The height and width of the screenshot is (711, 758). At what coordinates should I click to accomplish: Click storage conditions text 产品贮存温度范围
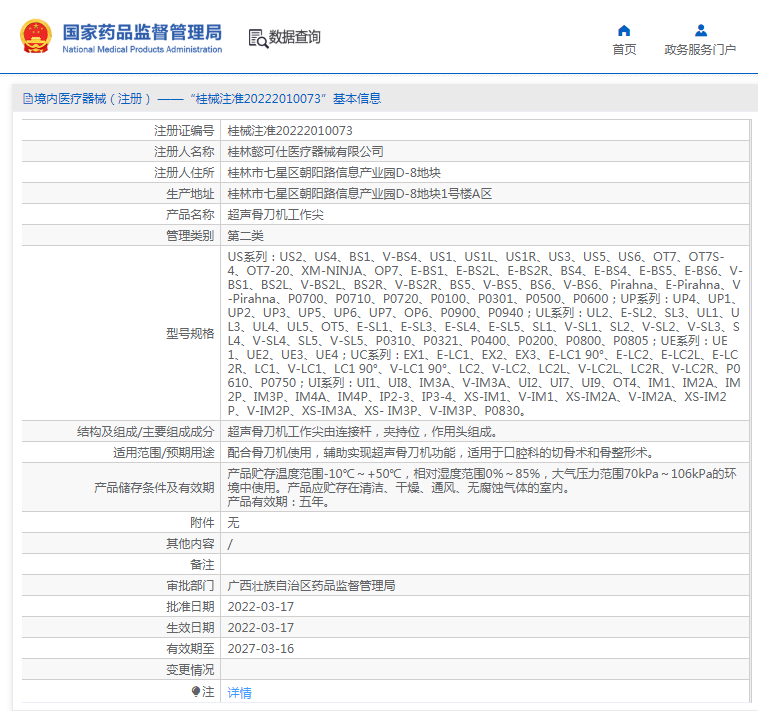pyautogui.click(x=482, y=487)
